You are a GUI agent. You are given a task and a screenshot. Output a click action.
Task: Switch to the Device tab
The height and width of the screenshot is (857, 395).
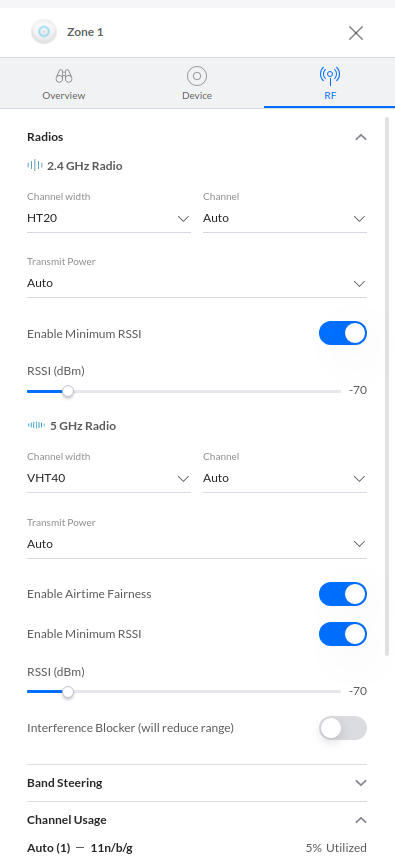click(x=197, y=83)
